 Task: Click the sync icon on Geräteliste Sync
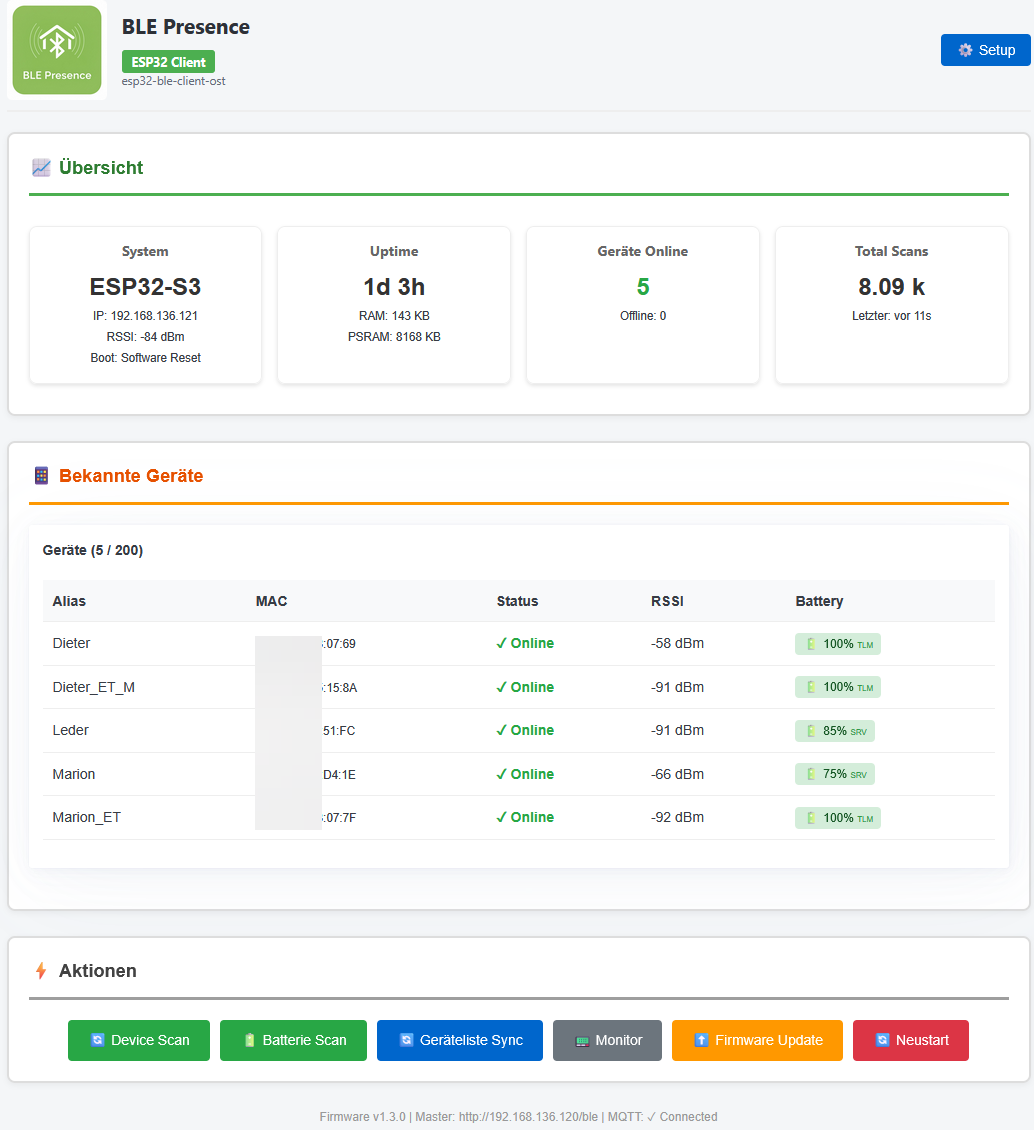pos(406,1040)
